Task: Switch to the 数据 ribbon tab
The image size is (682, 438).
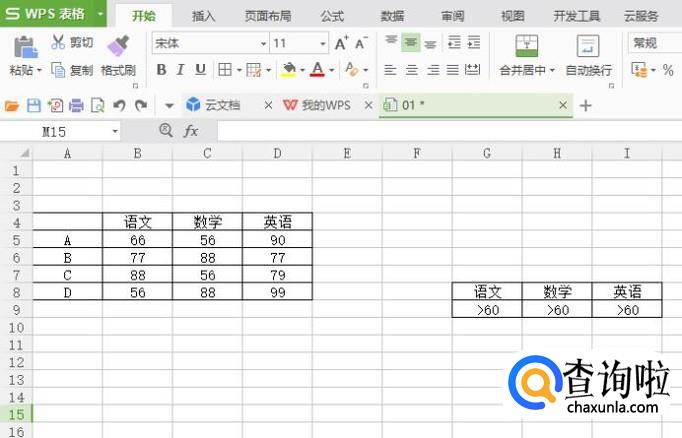Action: point(392,17)
